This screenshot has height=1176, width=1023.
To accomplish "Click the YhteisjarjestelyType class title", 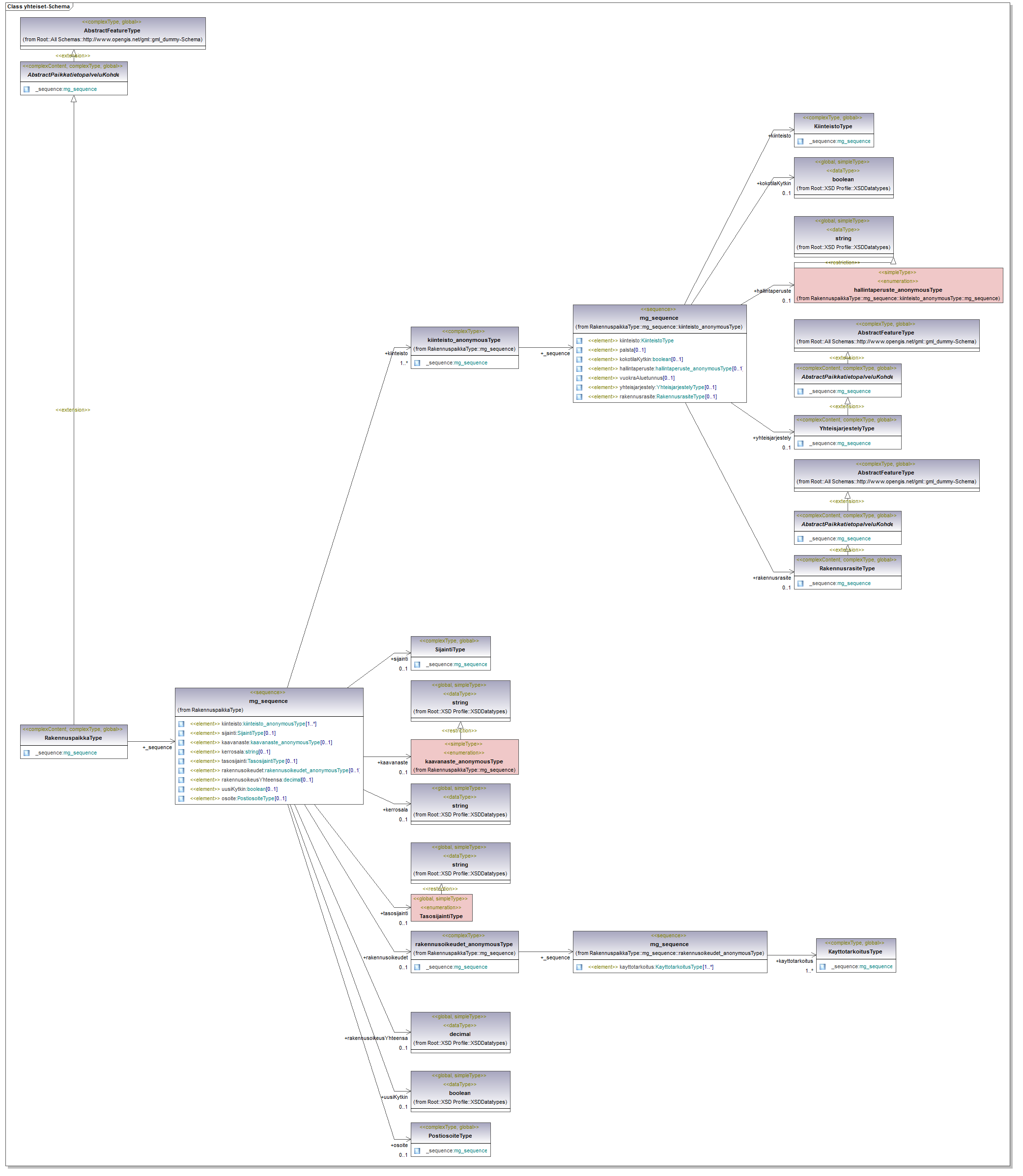I will (847, 429).
